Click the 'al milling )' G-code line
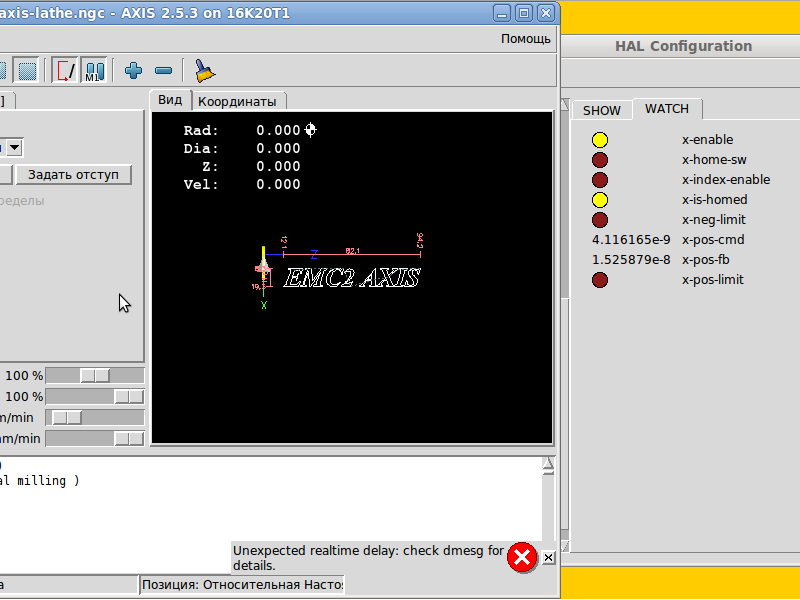The width and height of the screenshot is (800, 600). (40, 481)
